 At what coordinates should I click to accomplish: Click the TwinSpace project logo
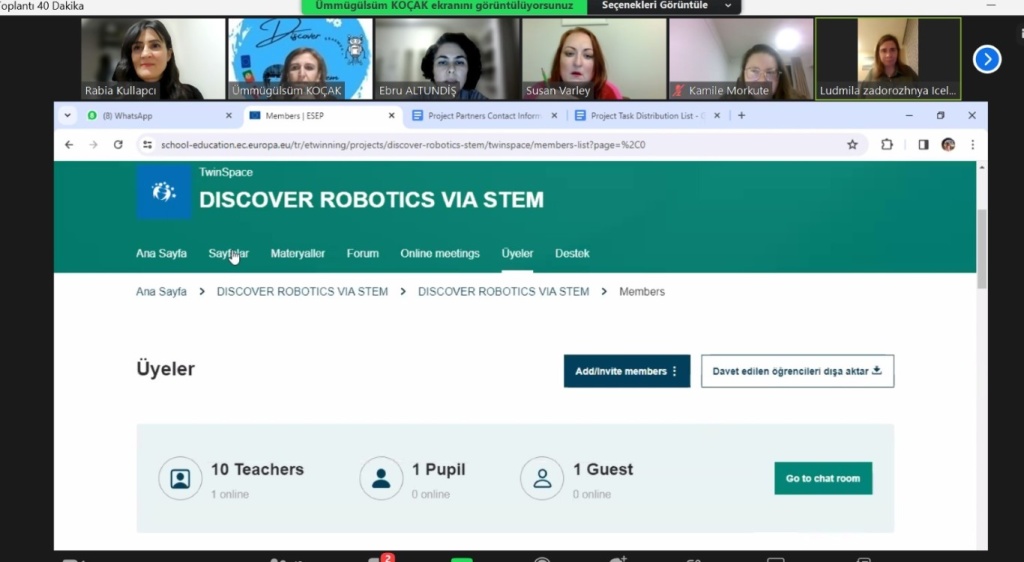(x=163, y=192)
